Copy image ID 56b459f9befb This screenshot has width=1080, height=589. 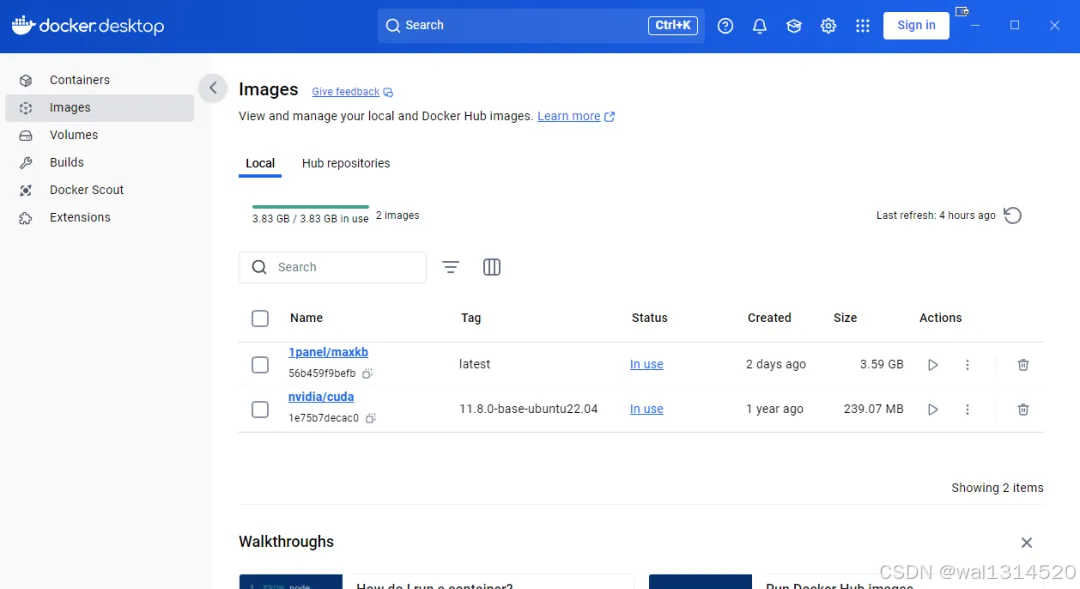click(368, 373)
